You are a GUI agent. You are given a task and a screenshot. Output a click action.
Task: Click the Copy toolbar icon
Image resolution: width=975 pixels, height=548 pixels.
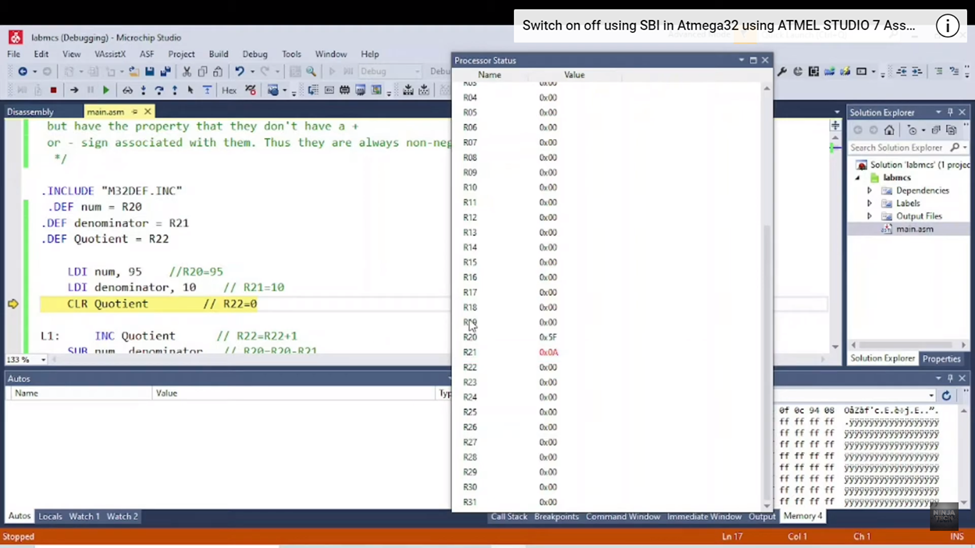tap(202, 72)
